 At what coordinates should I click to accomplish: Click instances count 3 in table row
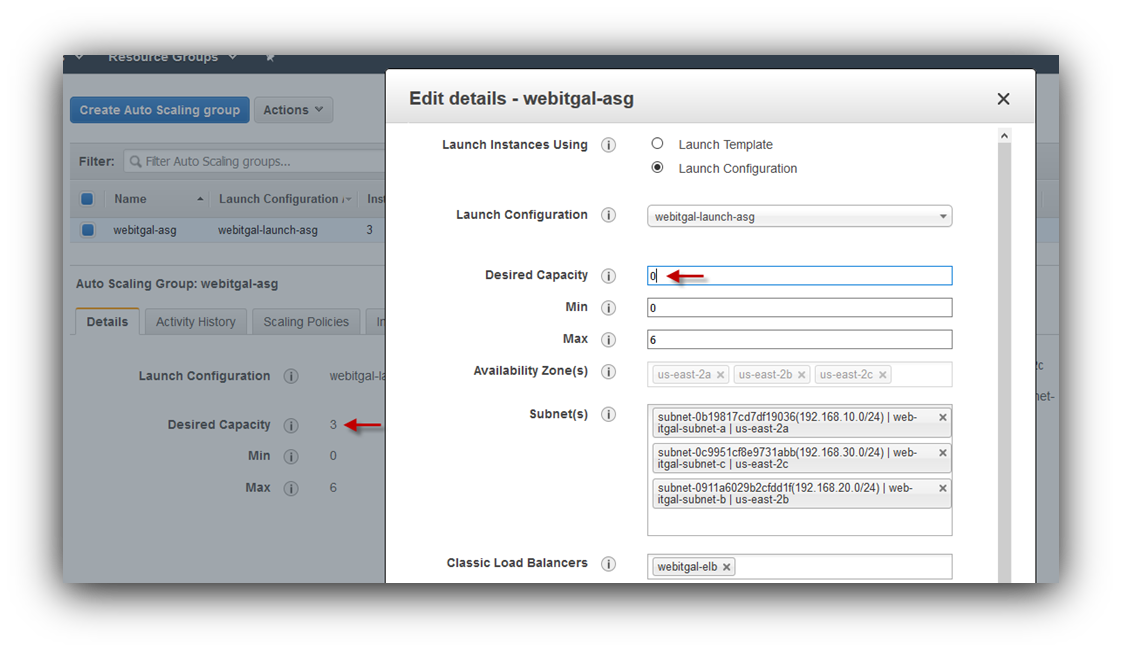pyautogui.click(x=369, y=230)
